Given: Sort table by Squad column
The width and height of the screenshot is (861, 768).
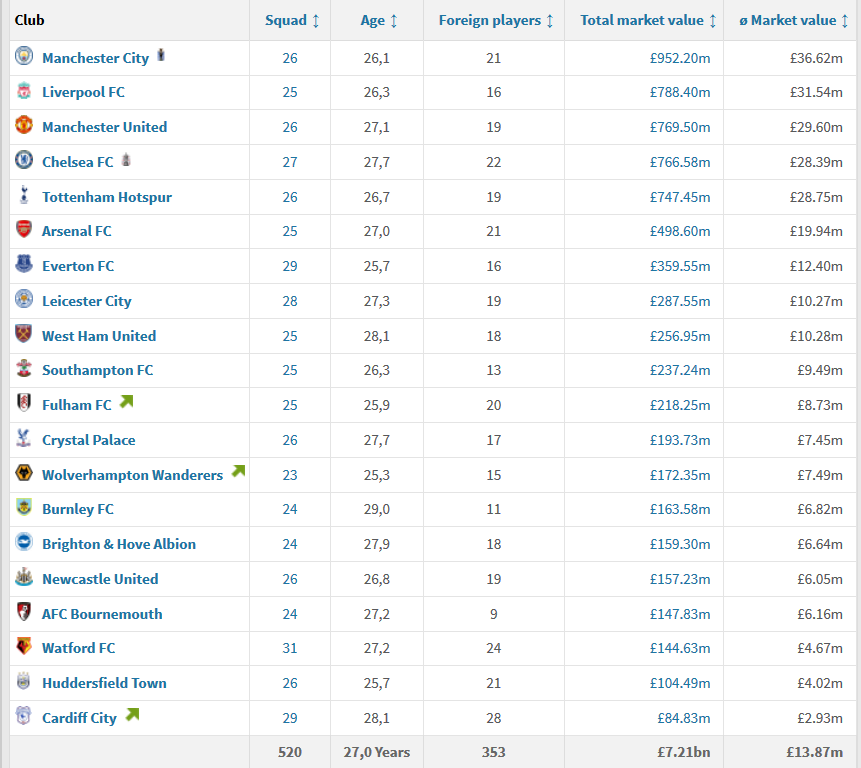Looking at the screenshot, I should 292,20.
